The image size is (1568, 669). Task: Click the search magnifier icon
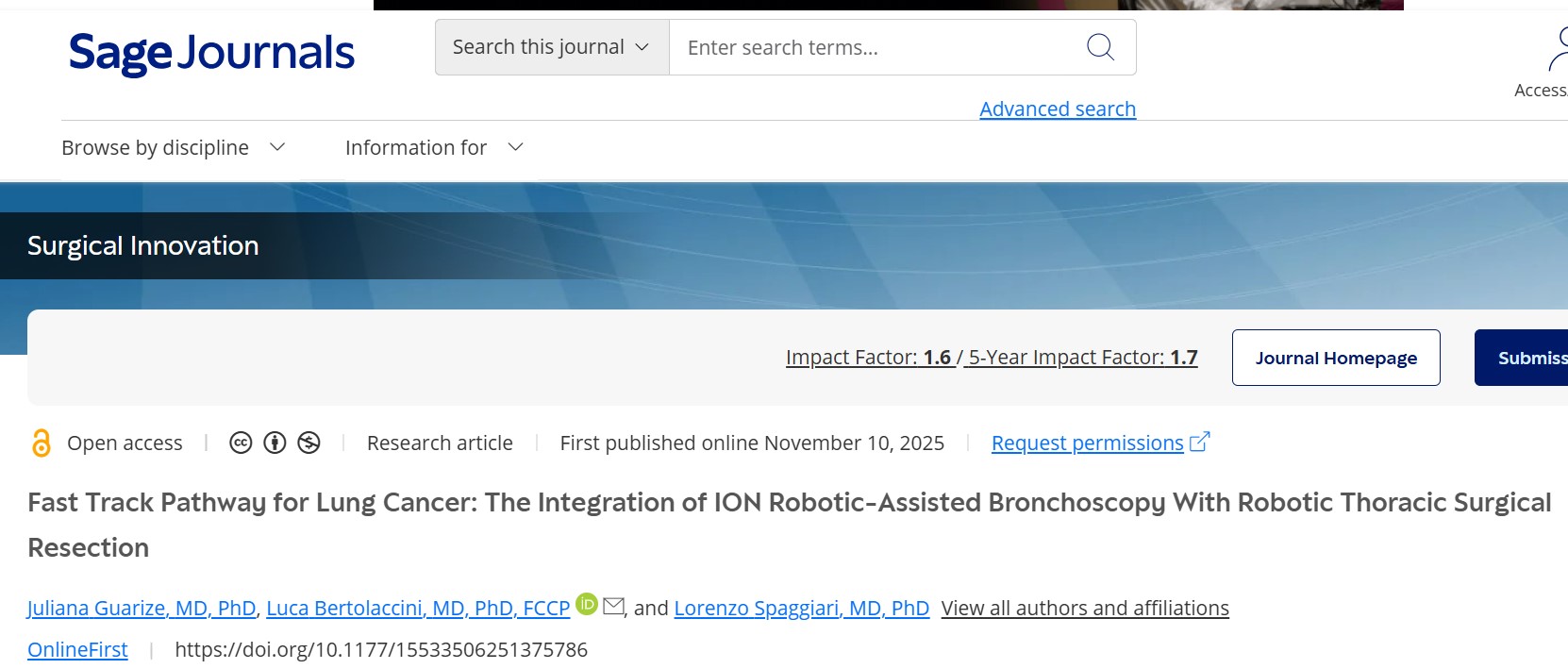[1099, 46]
